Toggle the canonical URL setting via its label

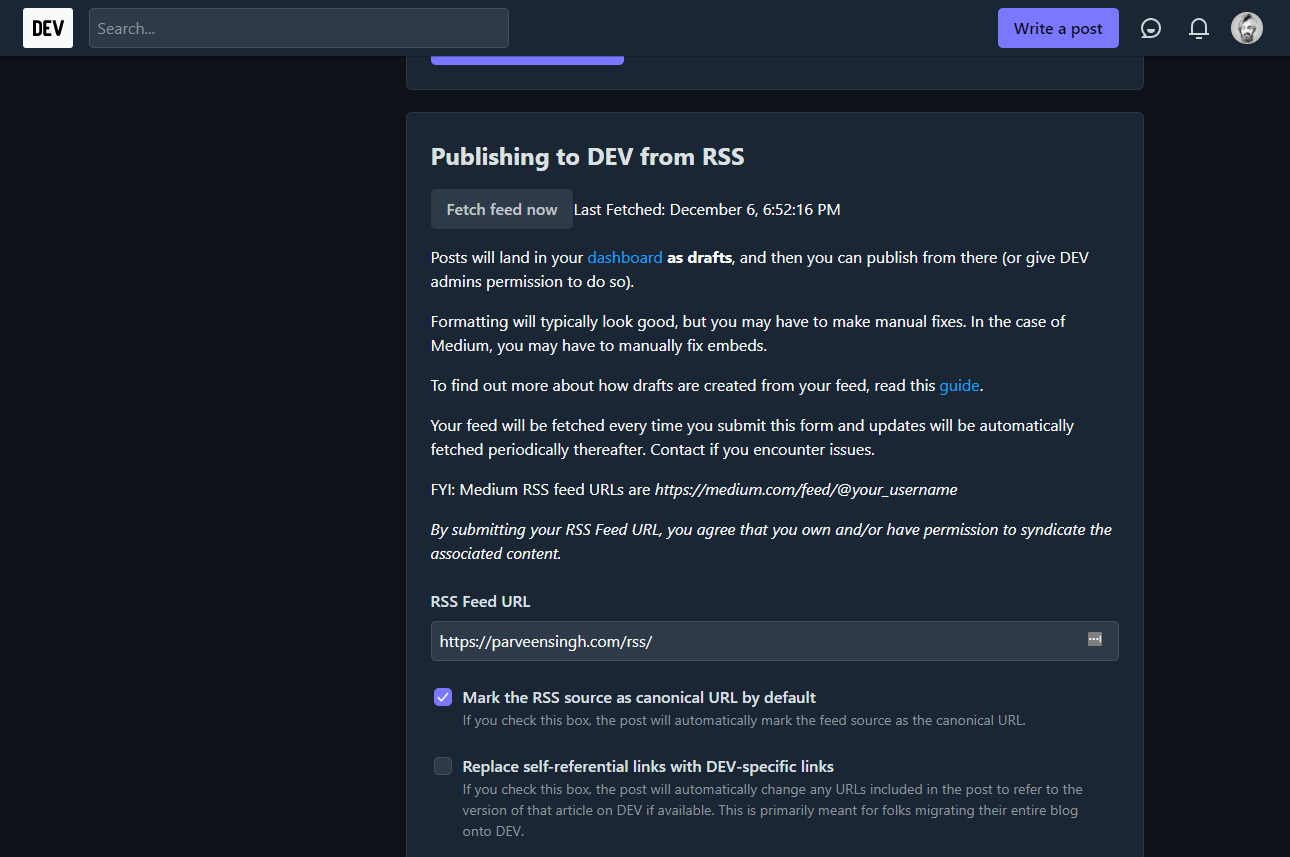pos(638,697)
